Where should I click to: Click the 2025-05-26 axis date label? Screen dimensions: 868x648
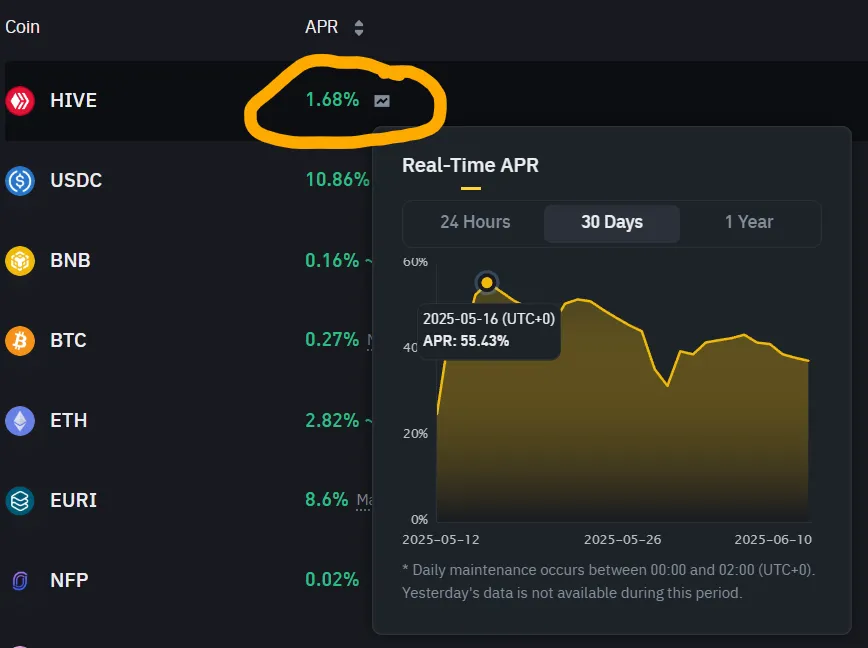(622, 540)
